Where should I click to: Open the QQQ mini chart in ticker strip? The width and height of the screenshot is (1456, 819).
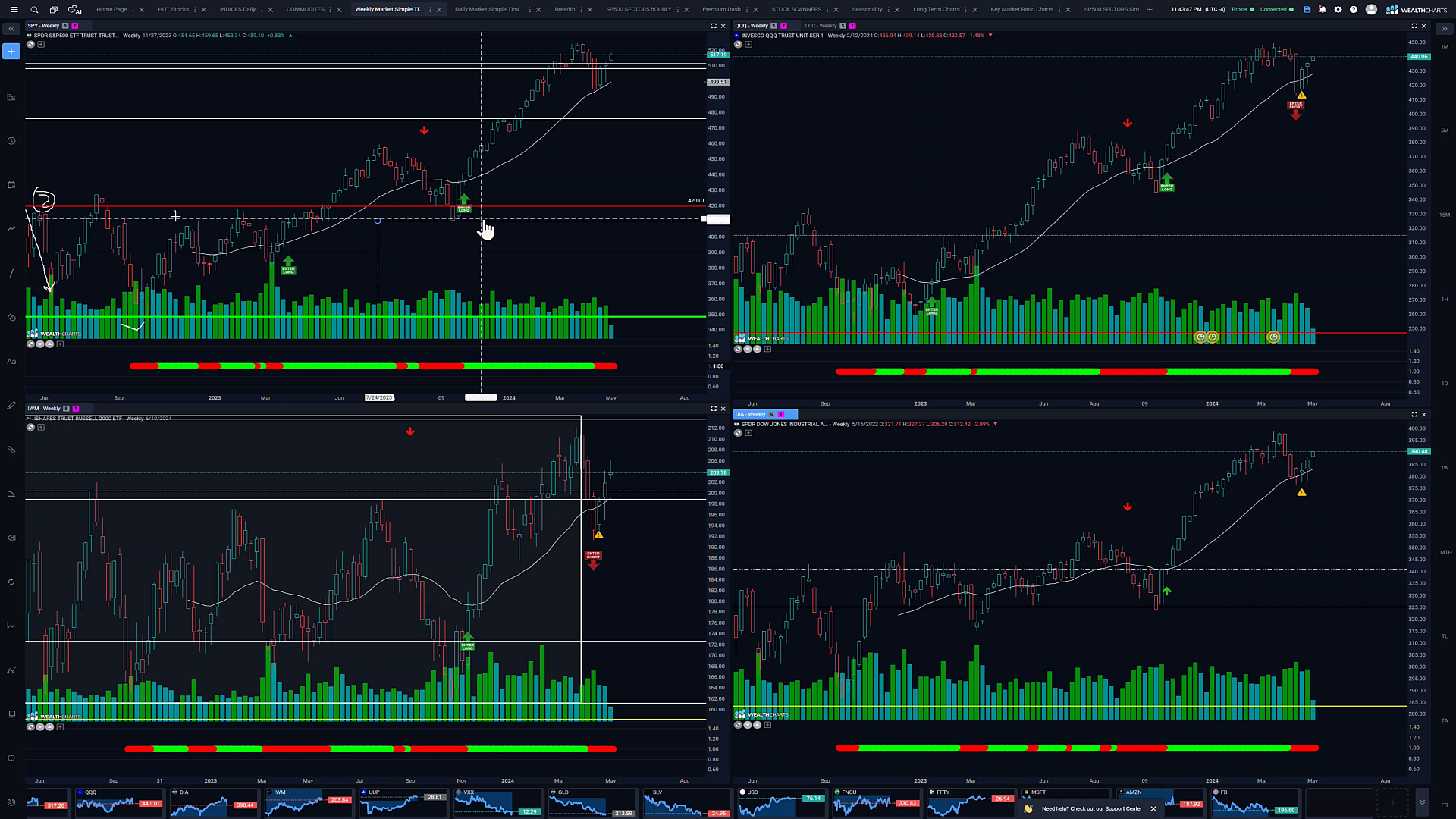pos(118,802)
